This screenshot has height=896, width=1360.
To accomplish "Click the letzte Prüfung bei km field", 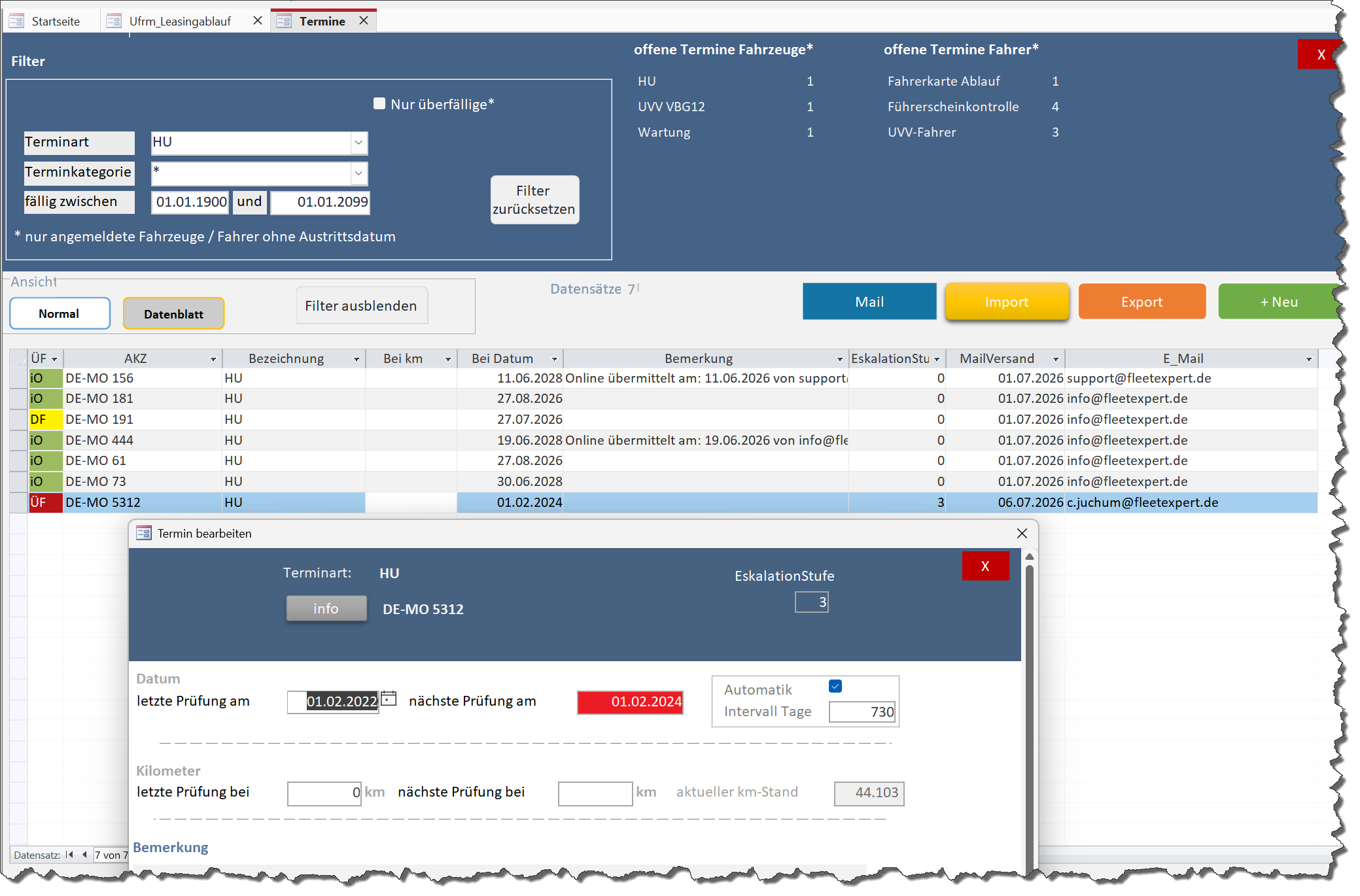I will pyautogui.click(x=324, y=793).
